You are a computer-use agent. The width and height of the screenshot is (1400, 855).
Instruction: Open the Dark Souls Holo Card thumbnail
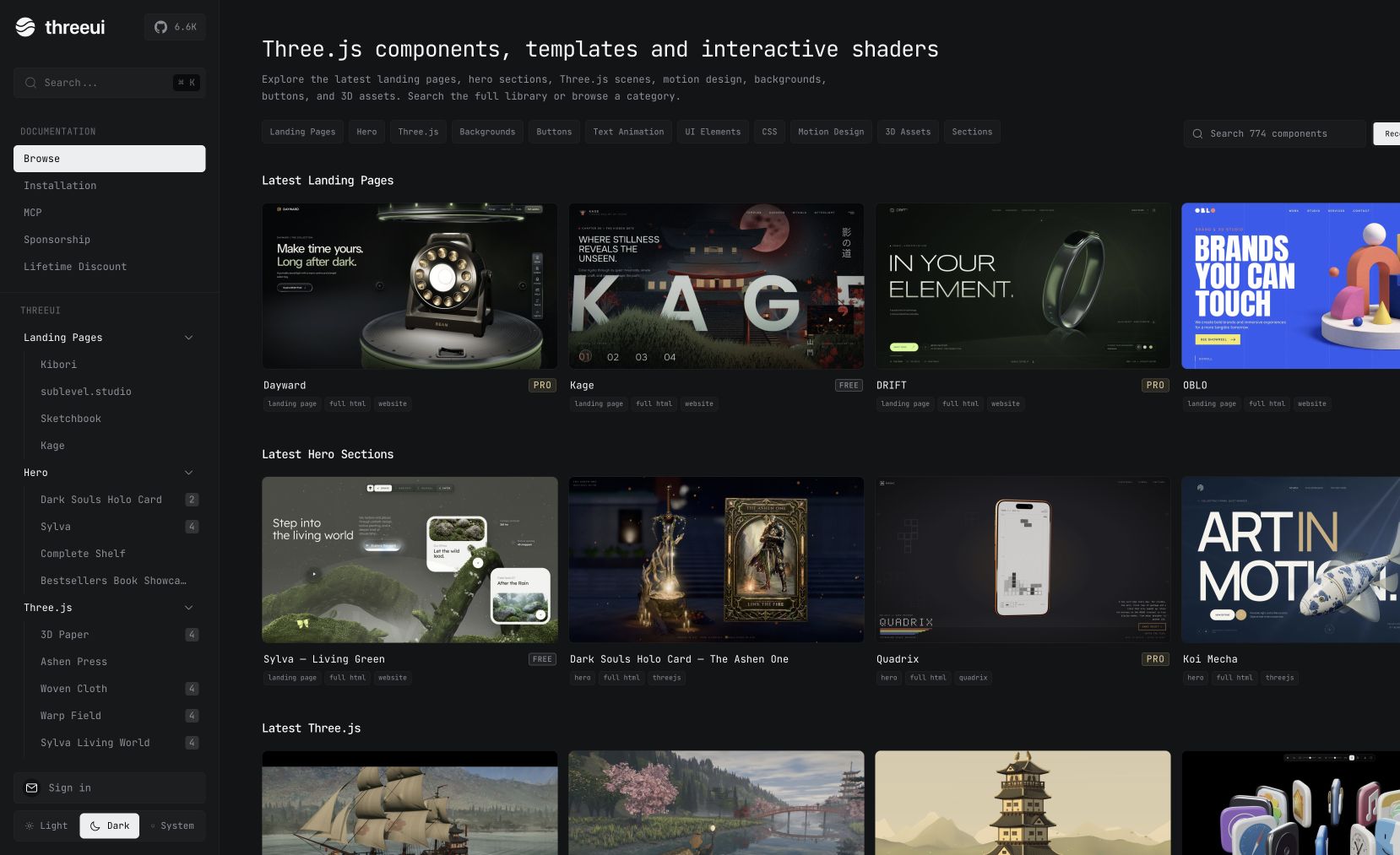pyautogui.click(x=716, y=560)
